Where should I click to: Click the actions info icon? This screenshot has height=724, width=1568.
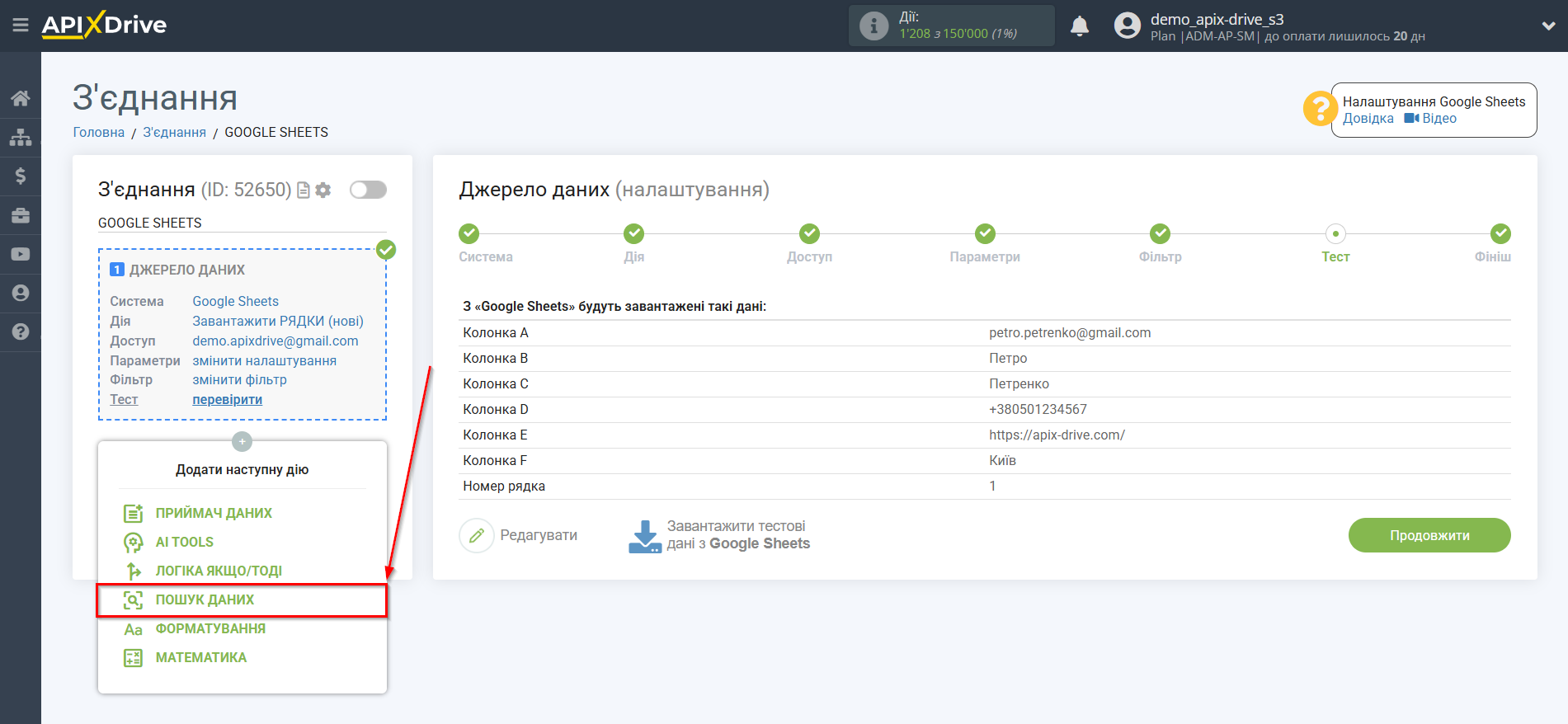pyautogui.click(x=873, y=26)
